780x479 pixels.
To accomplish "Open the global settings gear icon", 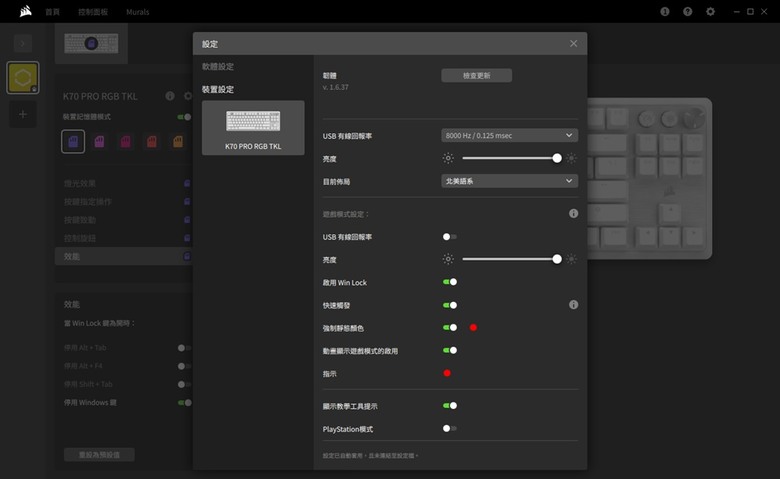I will tap(710, 11).
